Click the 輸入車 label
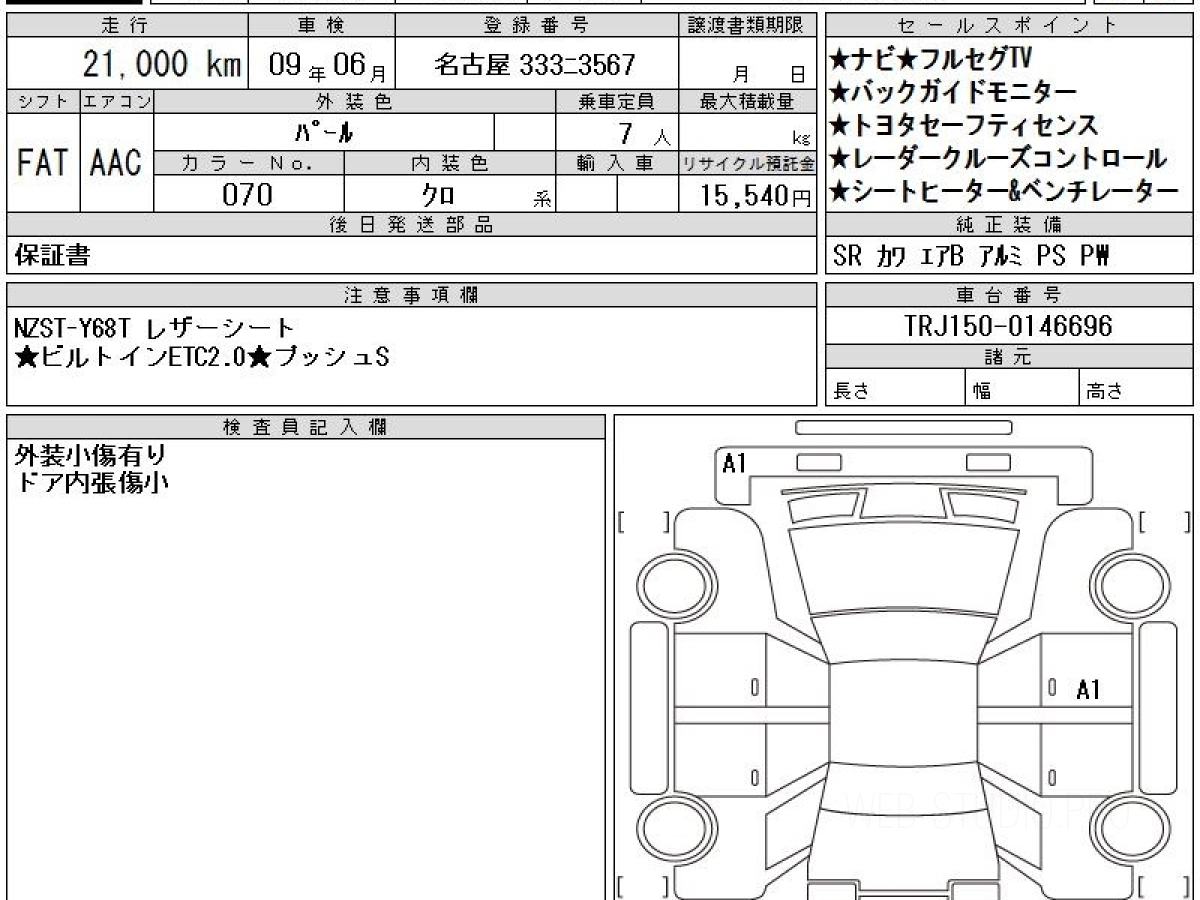Image resolution: width=1200 pixels, height=900 pixels. pyautogui.click(x=616, y=163)
